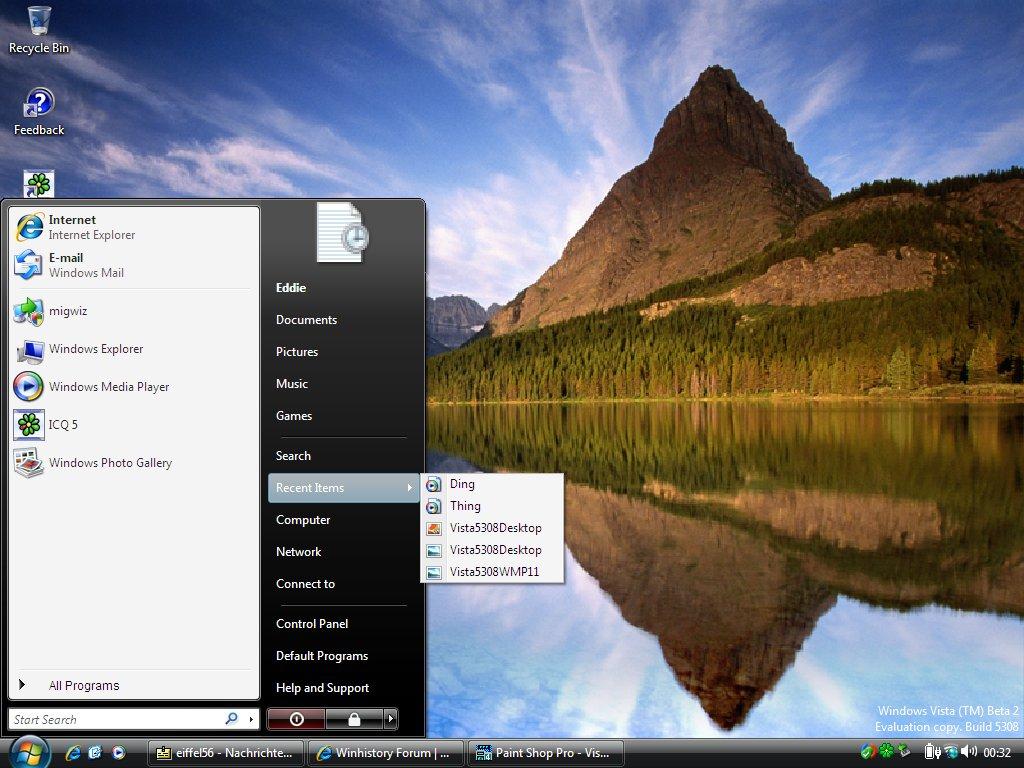
Task: Click the volume icon in the system tray
Action: click(x=969, y=751)
